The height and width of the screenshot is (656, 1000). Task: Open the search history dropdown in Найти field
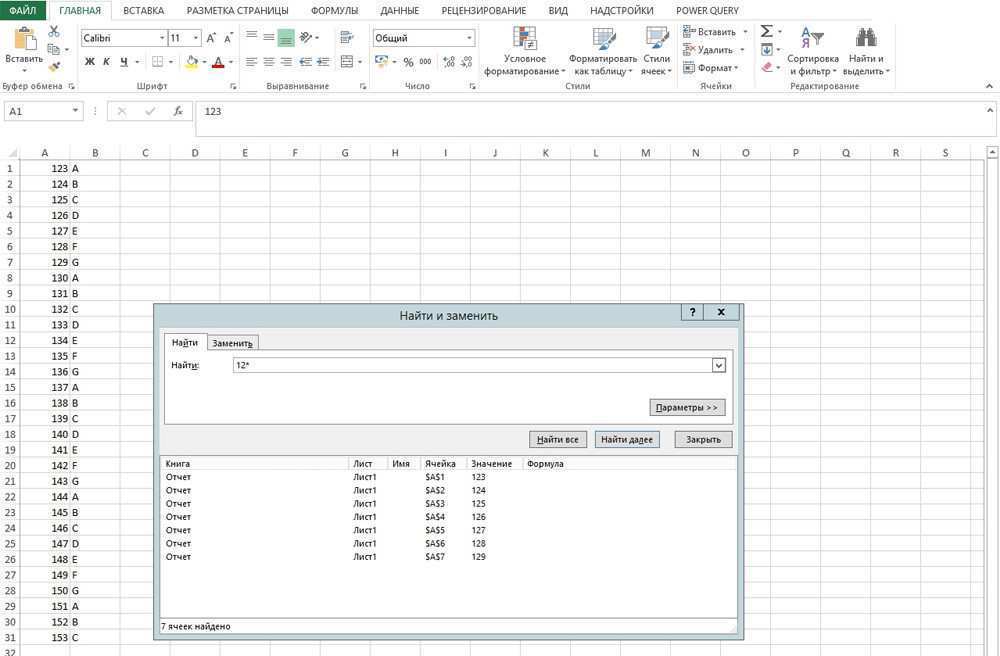coord(718,366)
